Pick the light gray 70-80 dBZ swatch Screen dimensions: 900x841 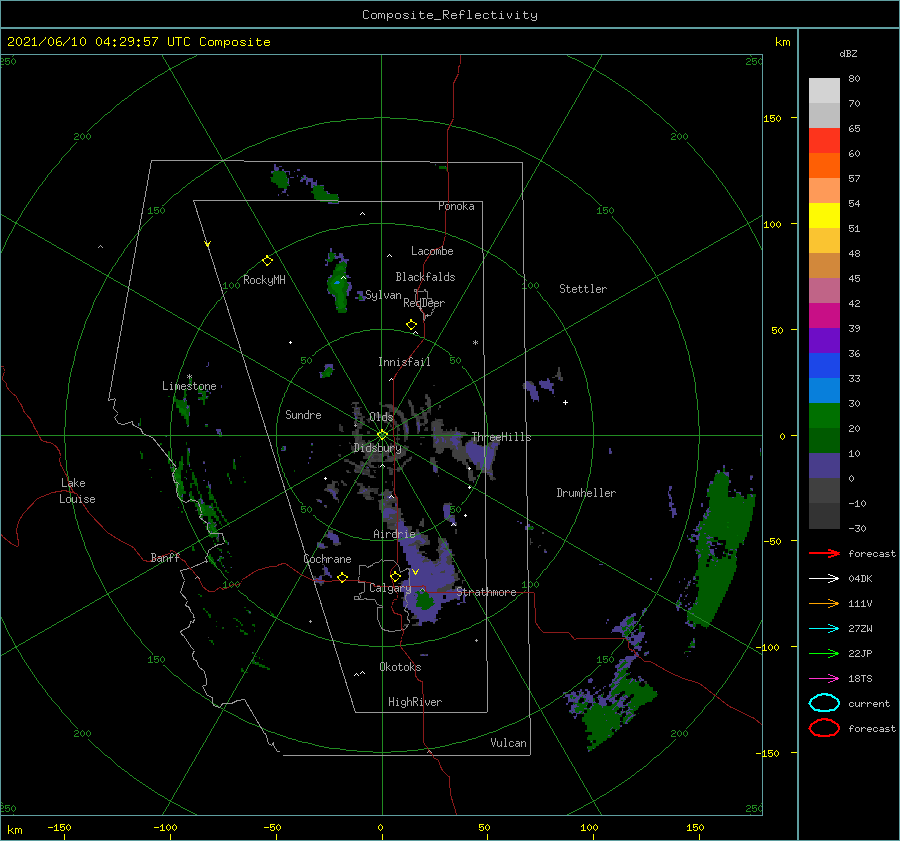824,91
